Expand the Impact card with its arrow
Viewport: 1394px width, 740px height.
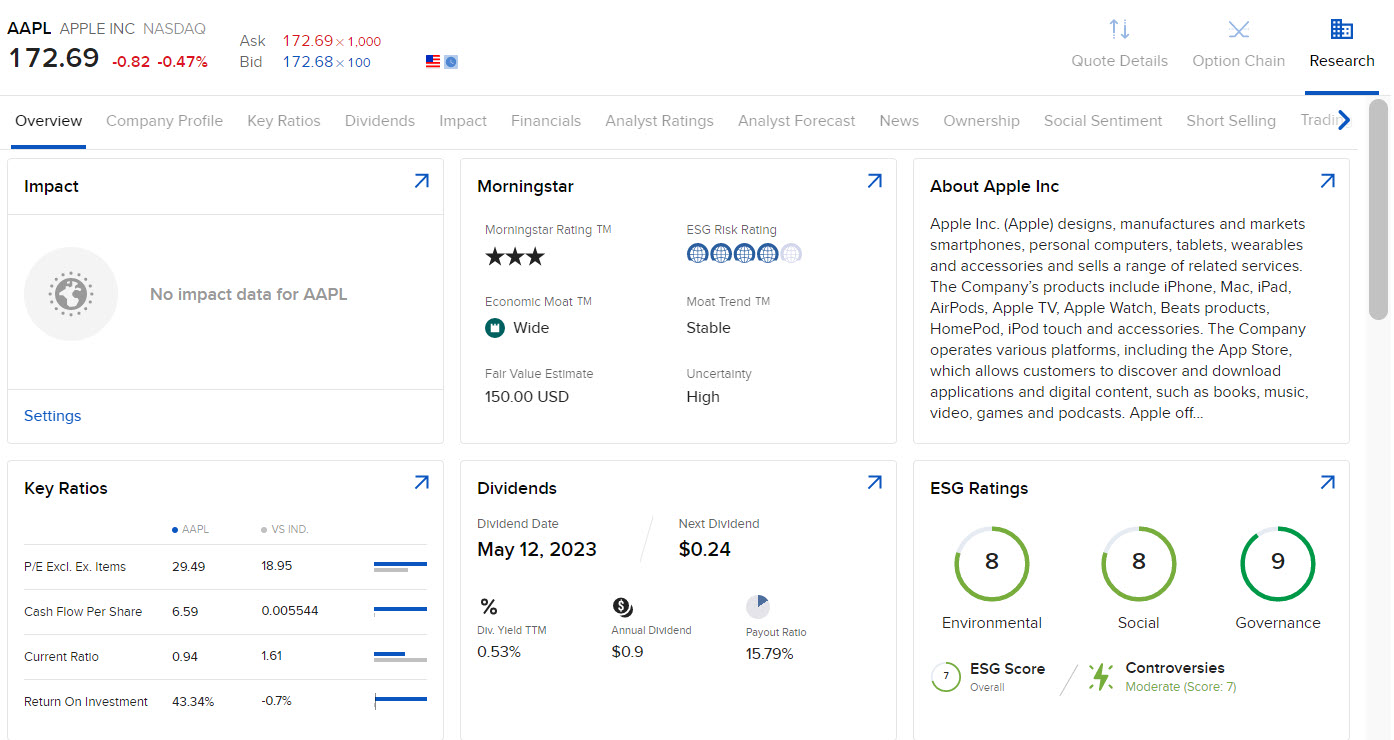[421, 181]
